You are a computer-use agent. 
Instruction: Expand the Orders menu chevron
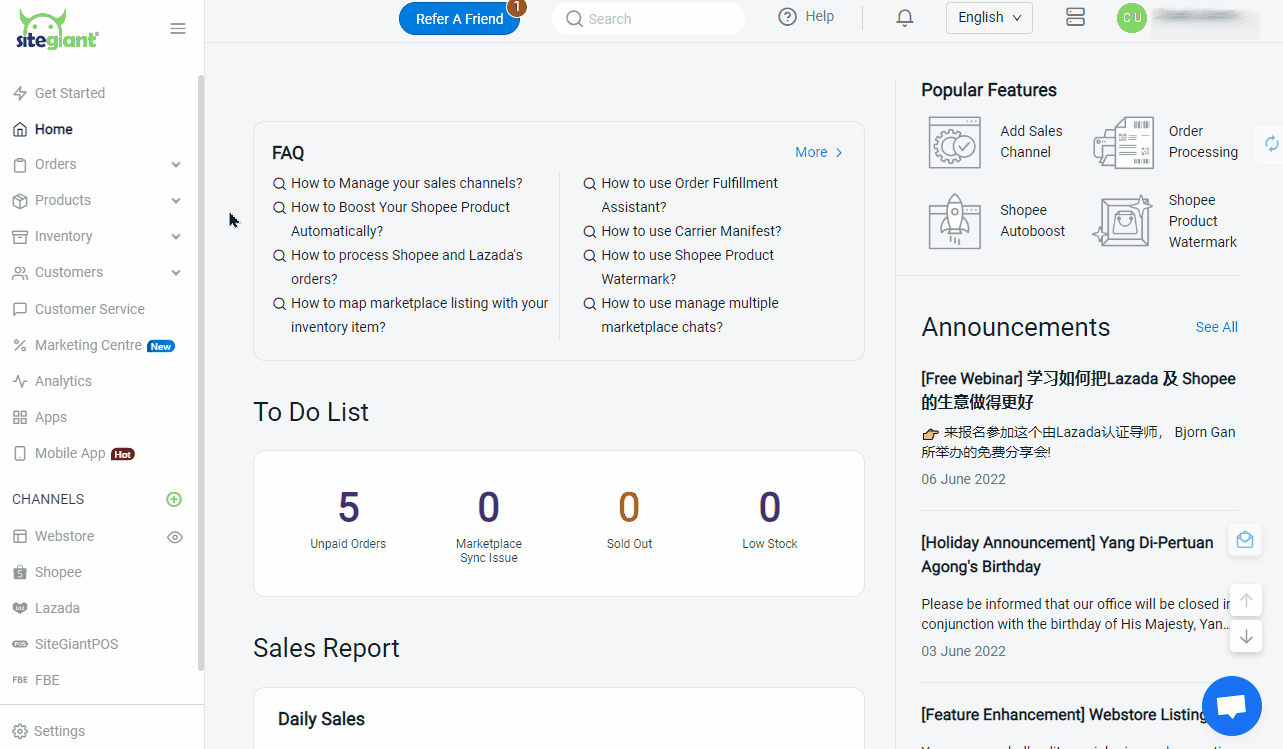[x=176, y=165]
